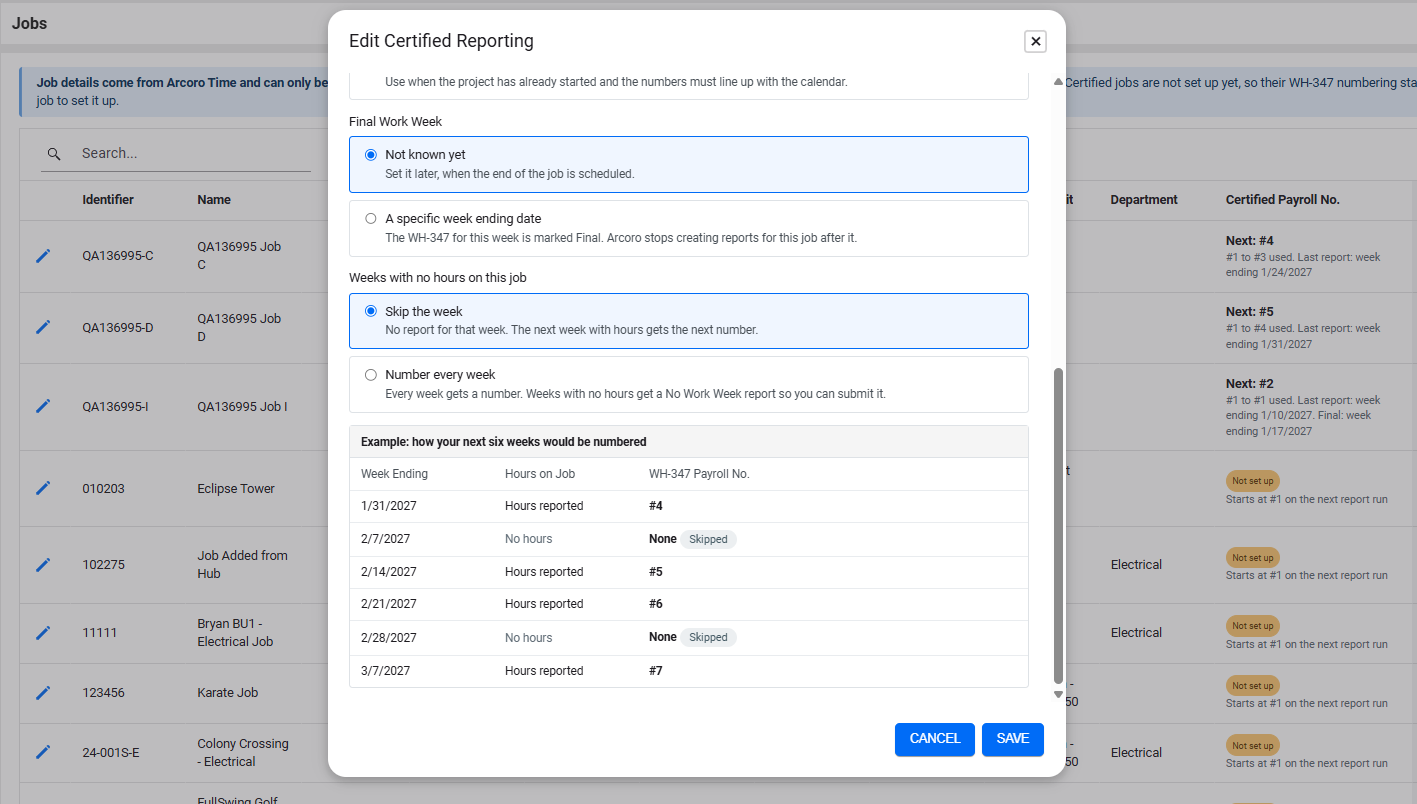Click Not set up badge for job 102275
The width and height of the screenshot is (1417, 804).
coord(1253,558)
